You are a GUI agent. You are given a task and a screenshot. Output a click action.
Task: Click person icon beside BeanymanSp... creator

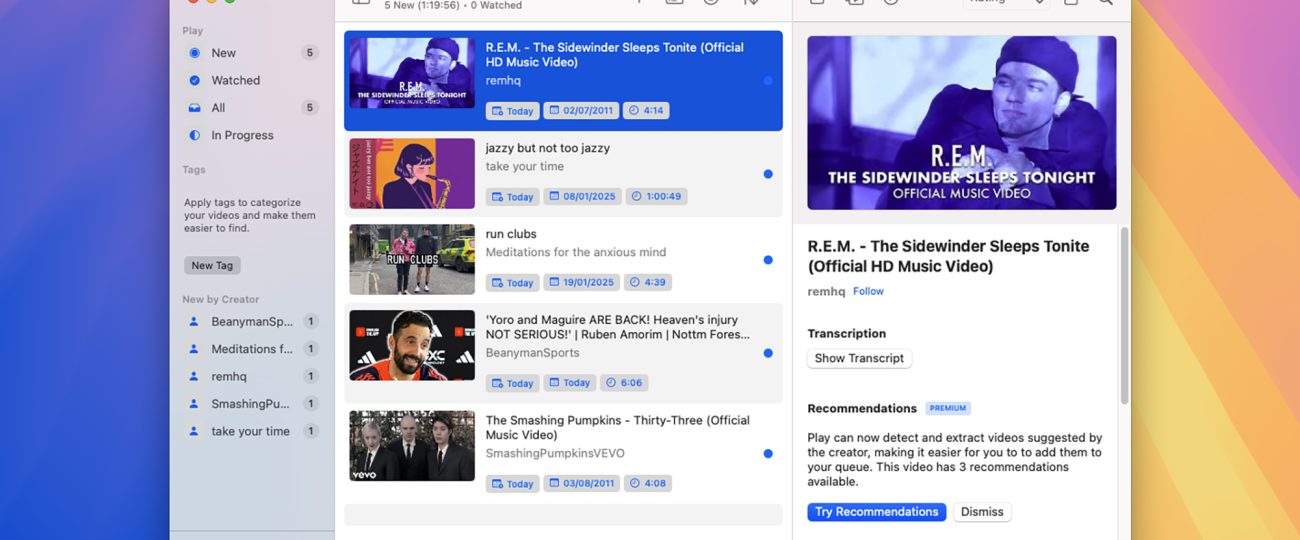click(x=194, y=322)
